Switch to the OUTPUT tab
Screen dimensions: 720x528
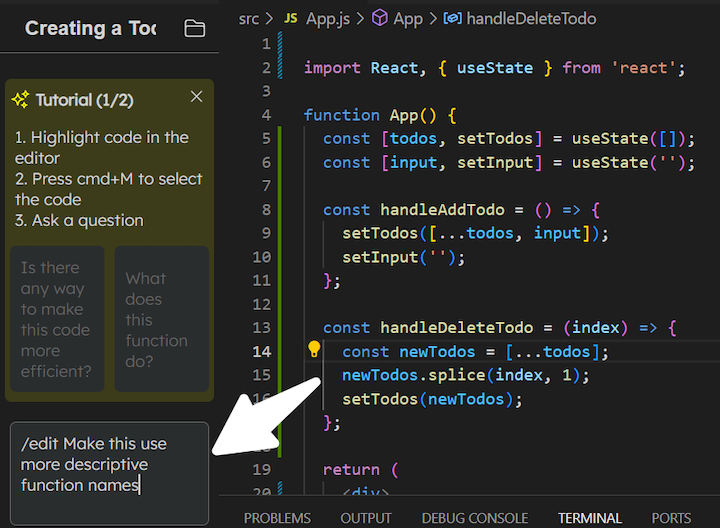click(x=366, y=518)
